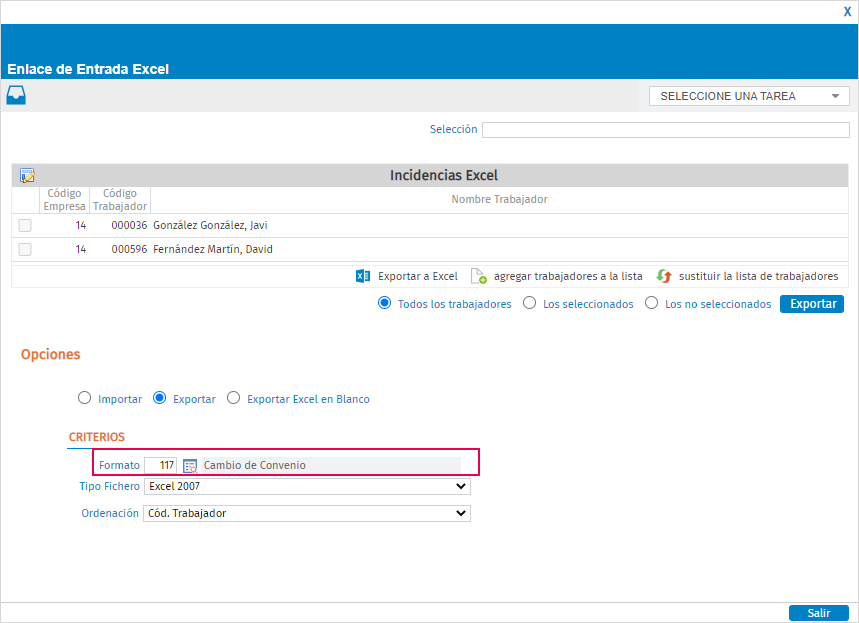The height and width of the screenshot is (623, 859).
Task: Open the SELECCIONE UNA TAREA dropdown
Action: [x=749, y=96]
